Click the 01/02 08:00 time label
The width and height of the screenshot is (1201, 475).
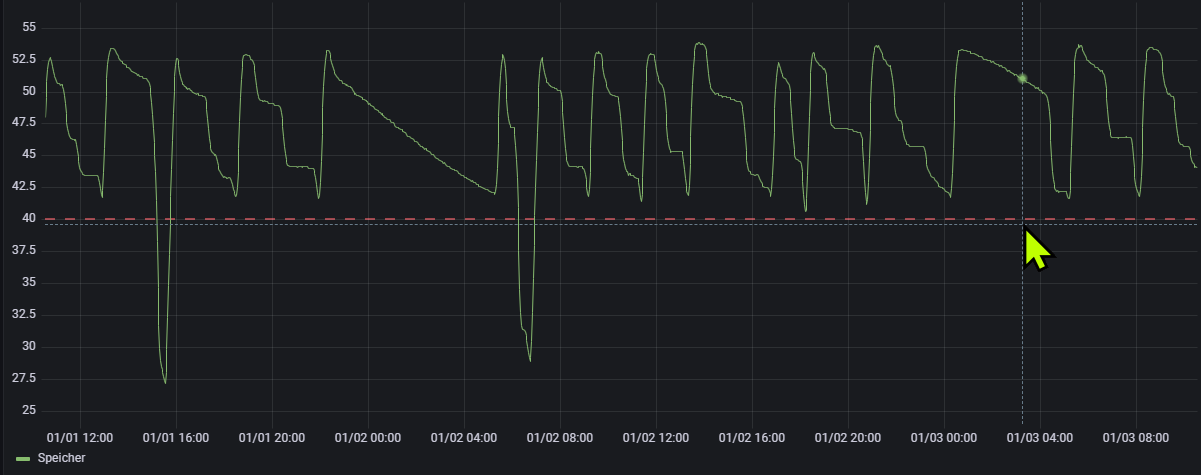(560, 437)
